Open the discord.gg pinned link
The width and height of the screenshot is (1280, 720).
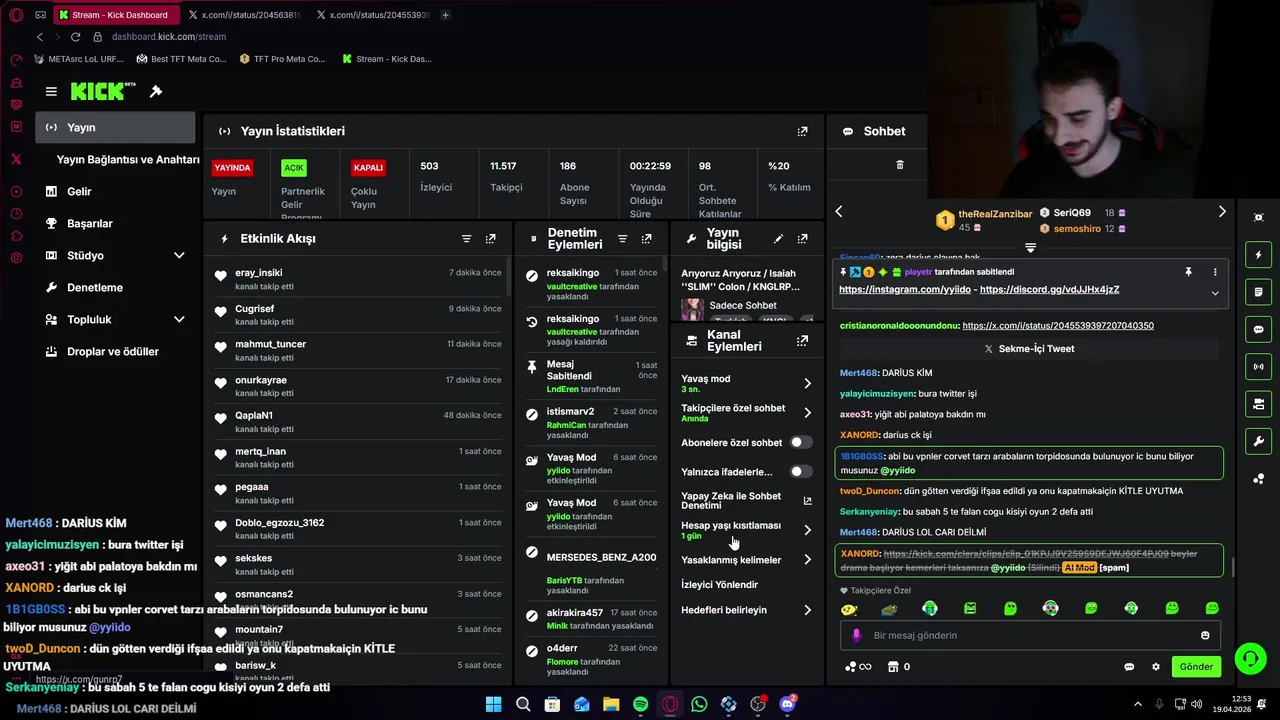pos(1050,289)
